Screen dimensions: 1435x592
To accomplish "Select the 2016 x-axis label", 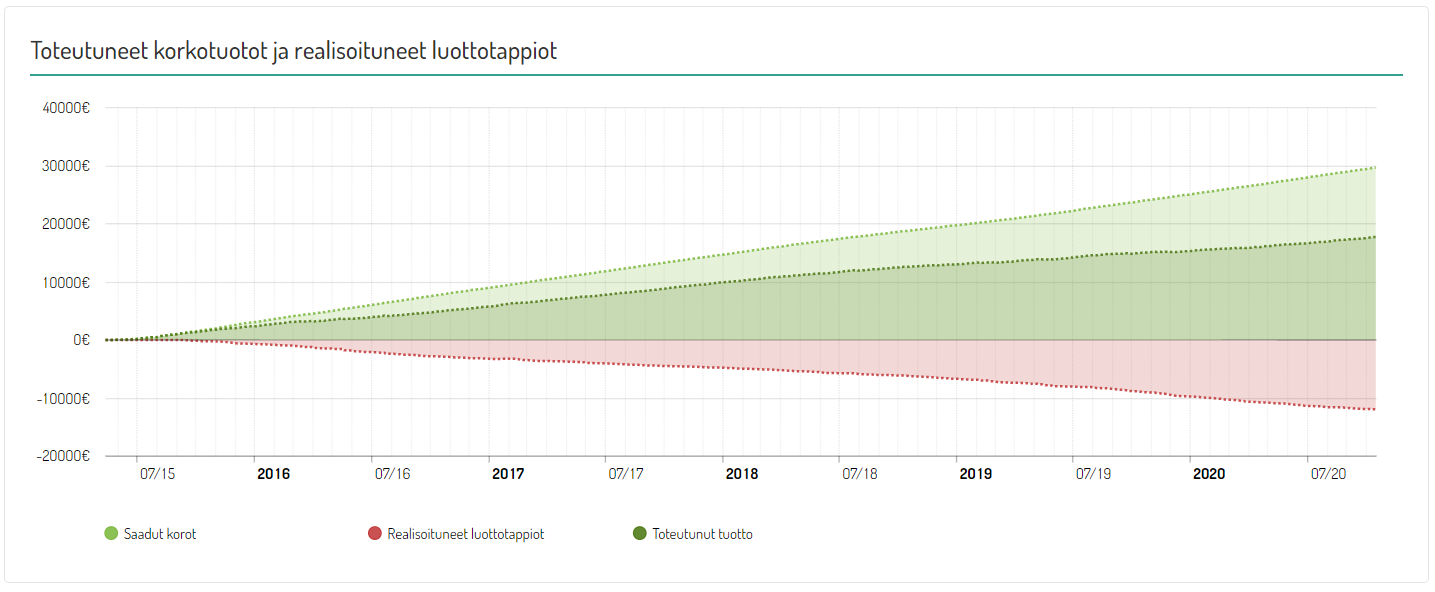I will coord(273,474).
